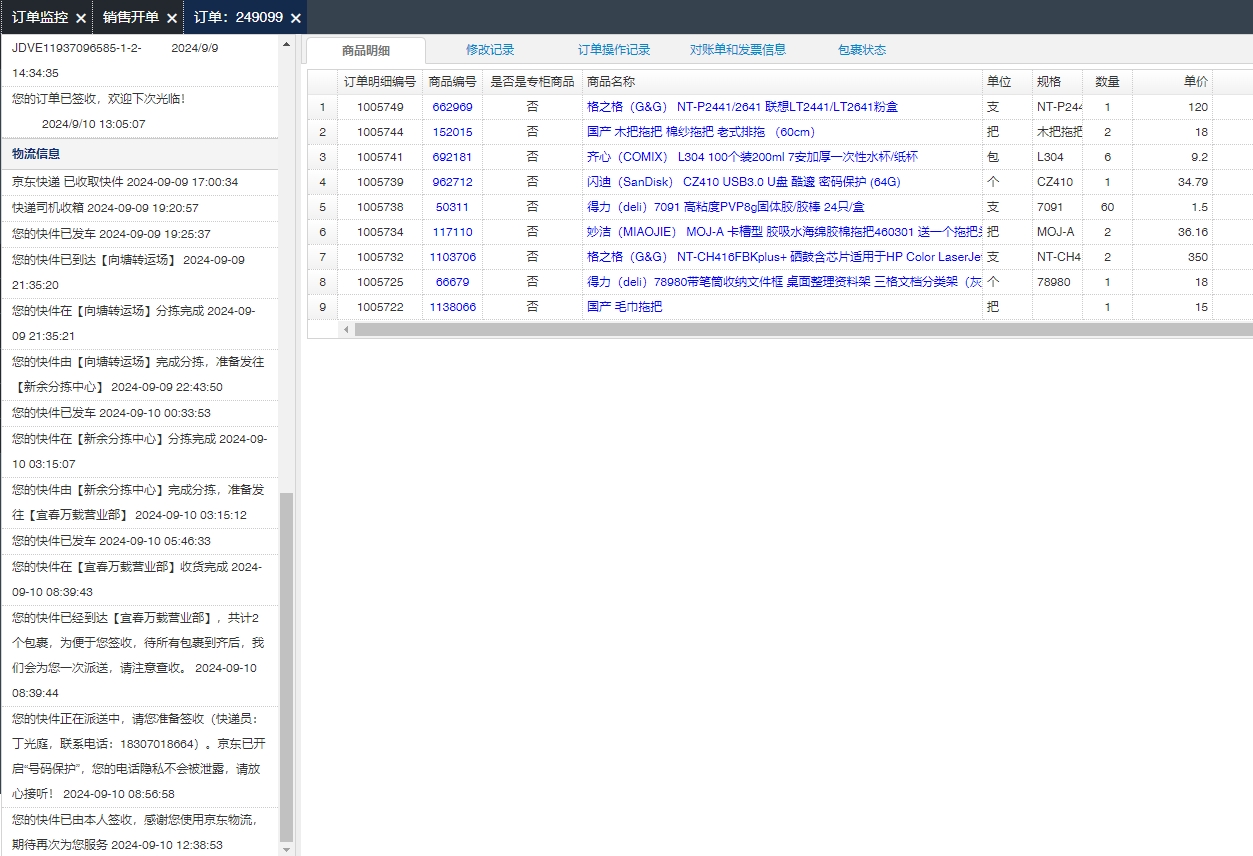This screenshot has width=1253, height=856.
Task: Open product number 962712
Action: pyautogui.click(x=452, y=182)
